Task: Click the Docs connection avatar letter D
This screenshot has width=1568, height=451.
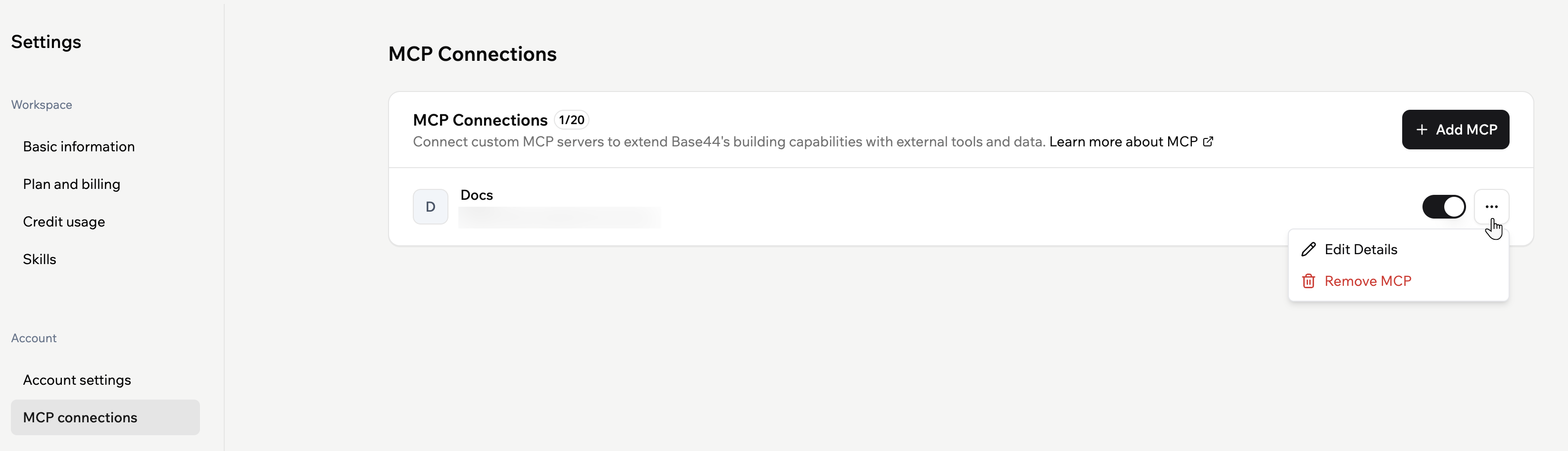Action: (x=430, y=207)
